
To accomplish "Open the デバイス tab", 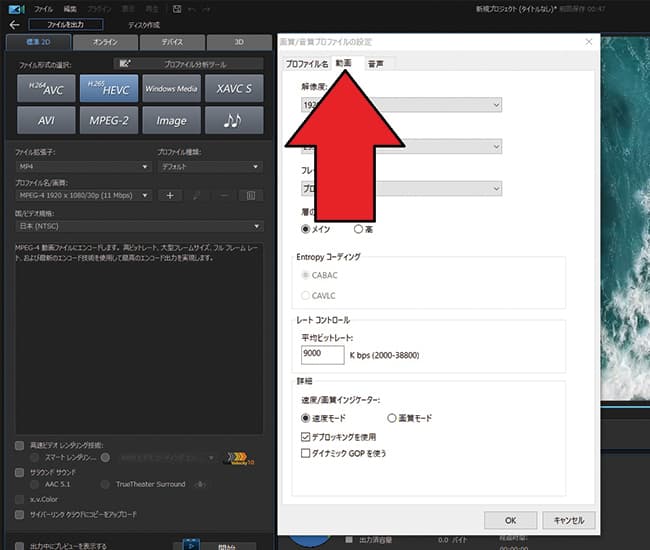I will (x=172, y=42).
